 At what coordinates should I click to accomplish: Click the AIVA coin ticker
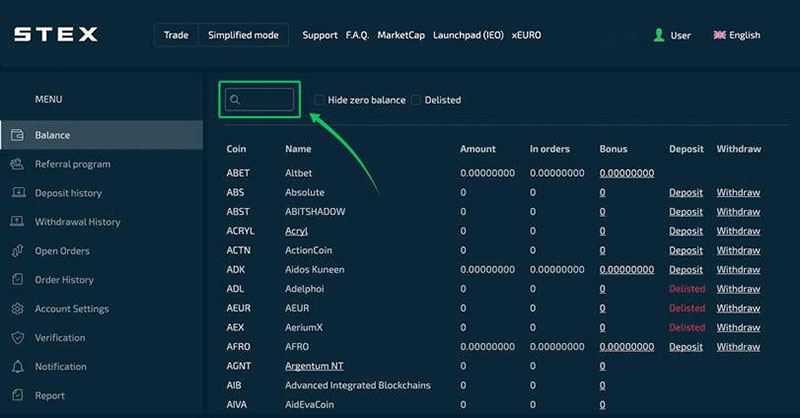coord(236,405)
